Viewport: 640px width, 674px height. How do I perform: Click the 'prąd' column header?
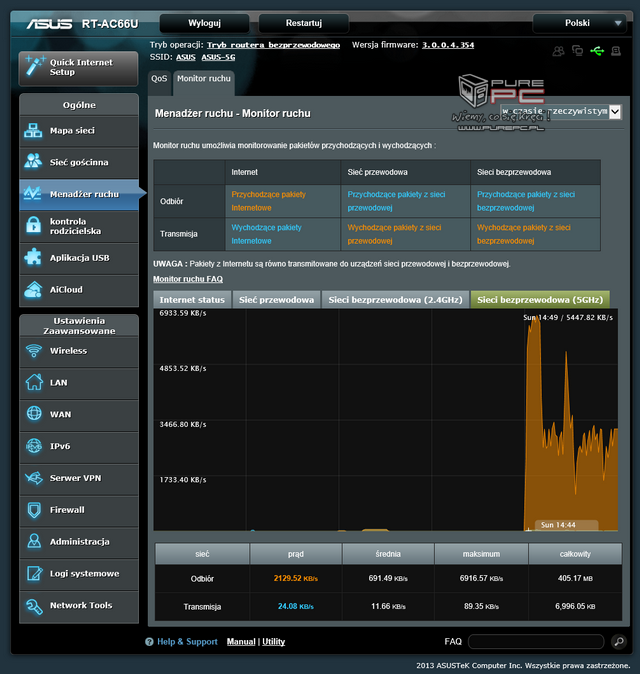point(296,554)
